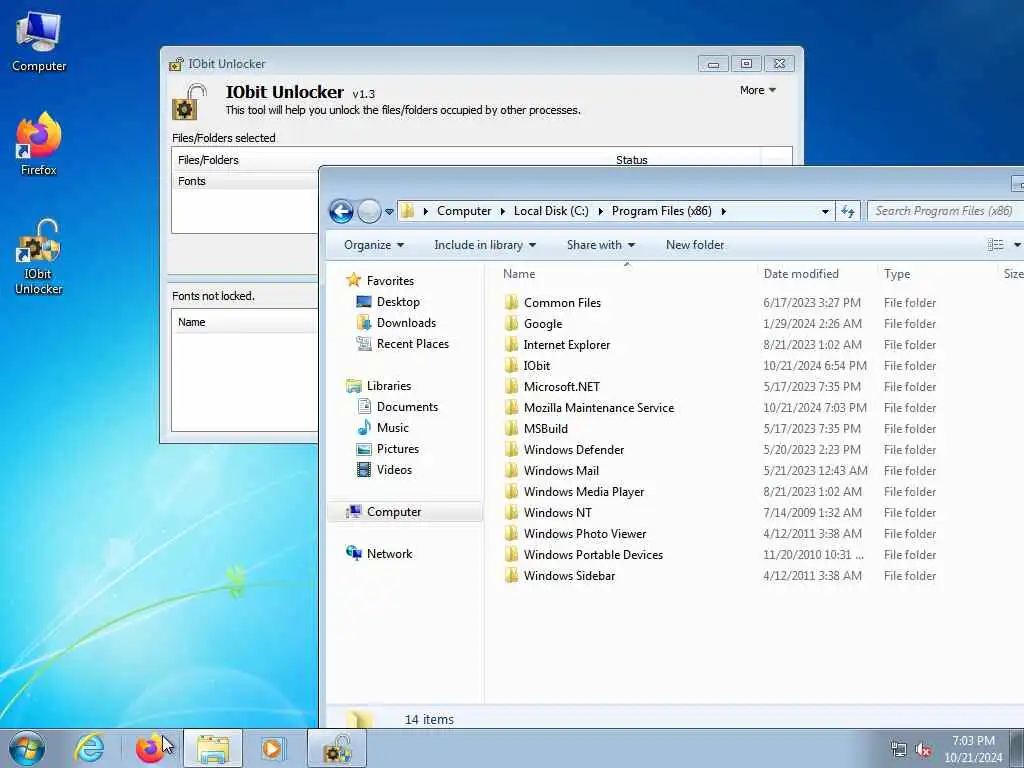Select the Windows Mail folder
This screenshot has height=768, width=1024.
click(x=561, y=470)
